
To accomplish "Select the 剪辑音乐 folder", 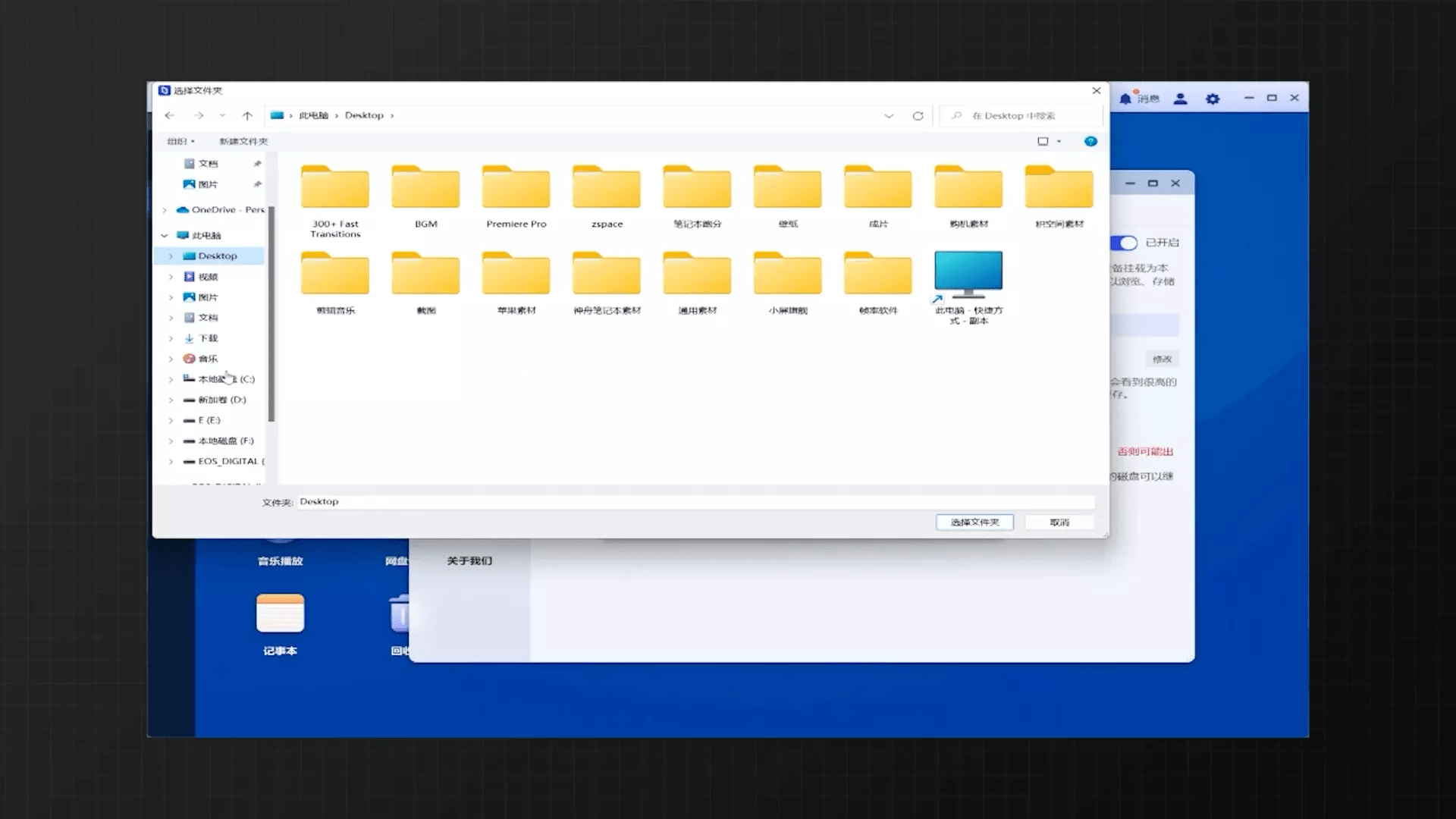I will (335, 283).
